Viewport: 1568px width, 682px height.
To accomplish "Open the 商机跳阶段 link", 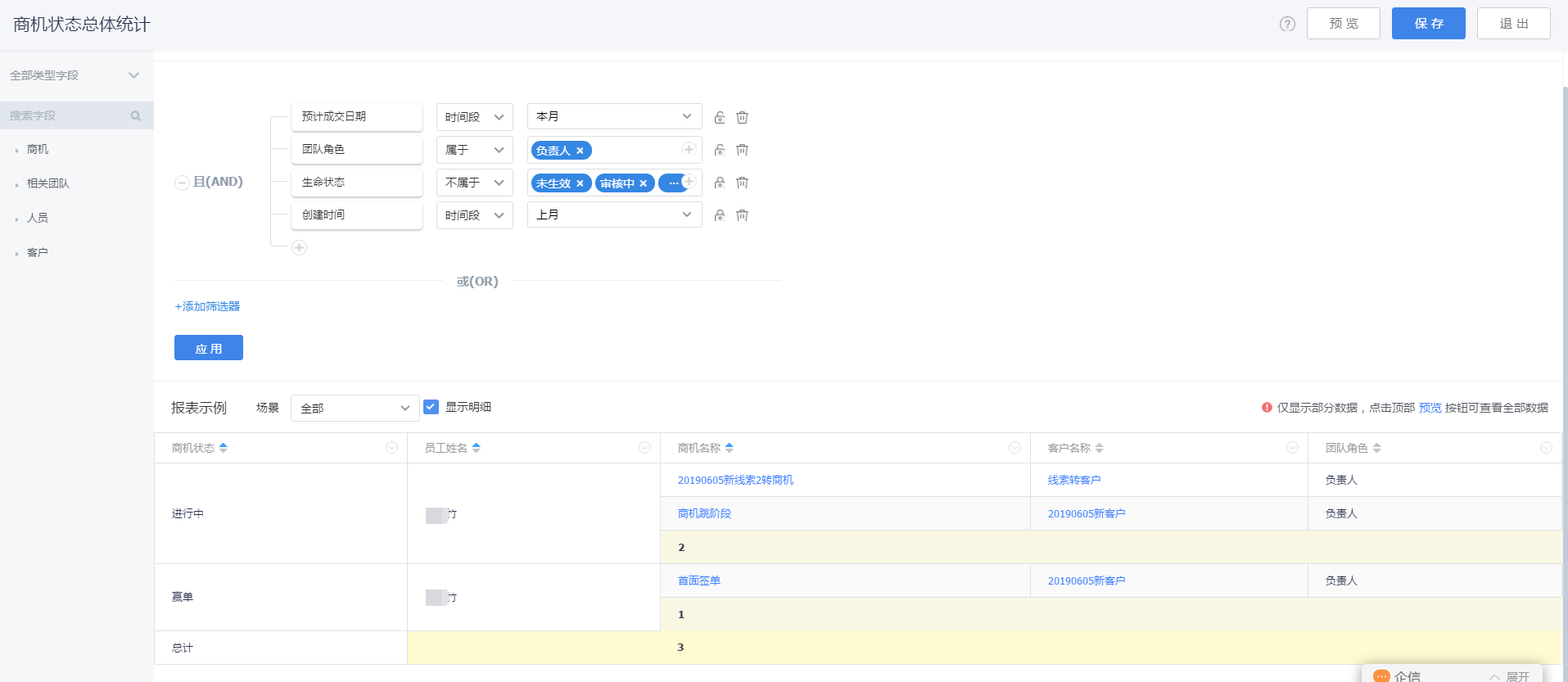I will (x=704, y=514).
